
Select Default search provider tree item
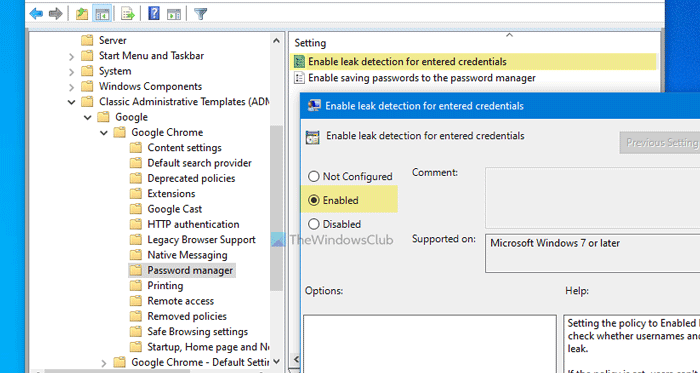coord(200,163)
